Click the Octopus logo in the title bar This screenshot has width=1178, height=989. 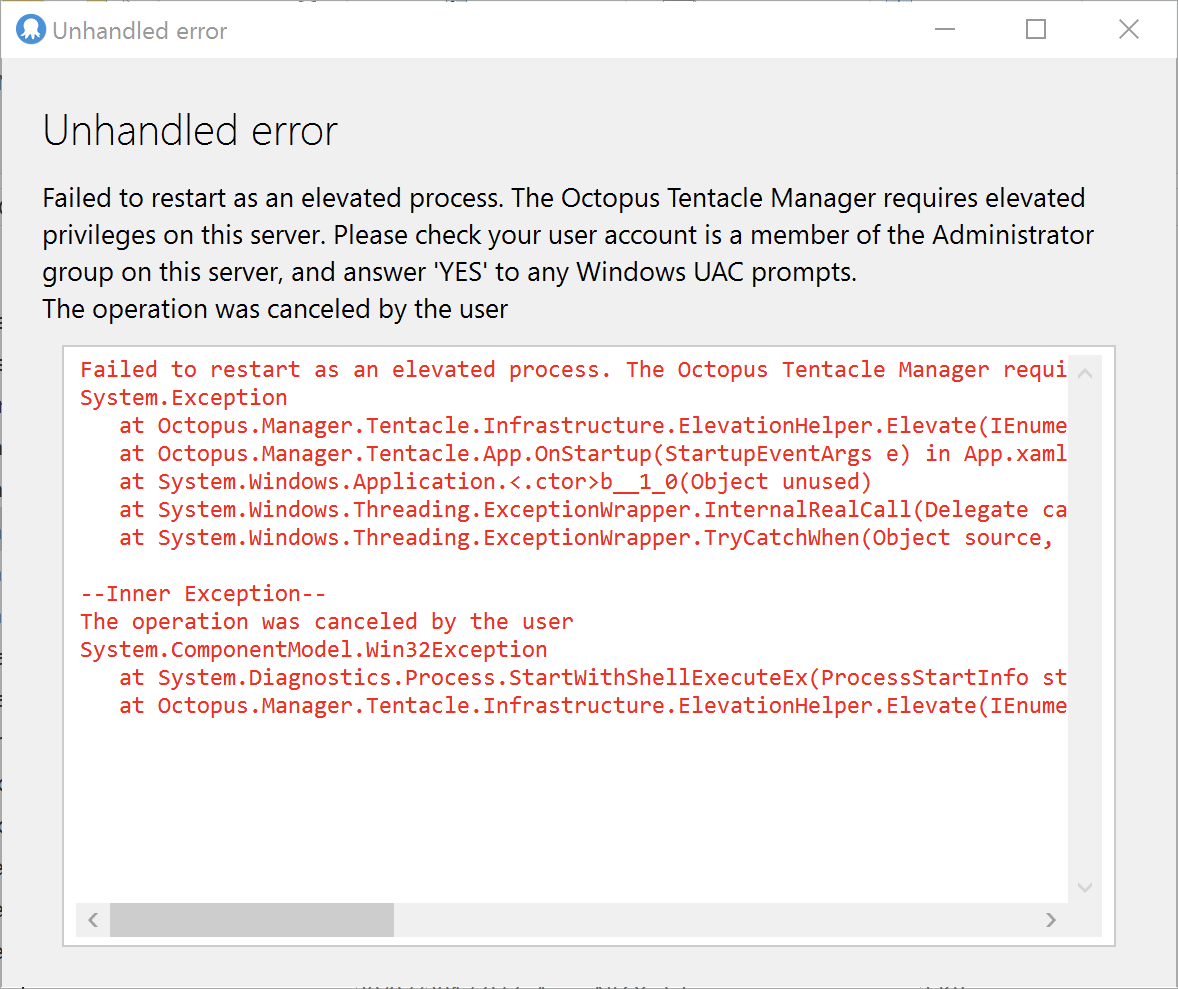point(31,29)
